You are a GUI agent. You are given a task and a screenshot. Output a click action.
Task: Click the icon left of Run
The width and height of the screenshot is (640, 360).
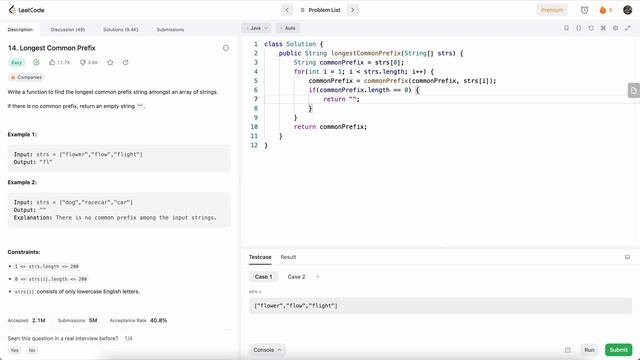click(567, 350)
